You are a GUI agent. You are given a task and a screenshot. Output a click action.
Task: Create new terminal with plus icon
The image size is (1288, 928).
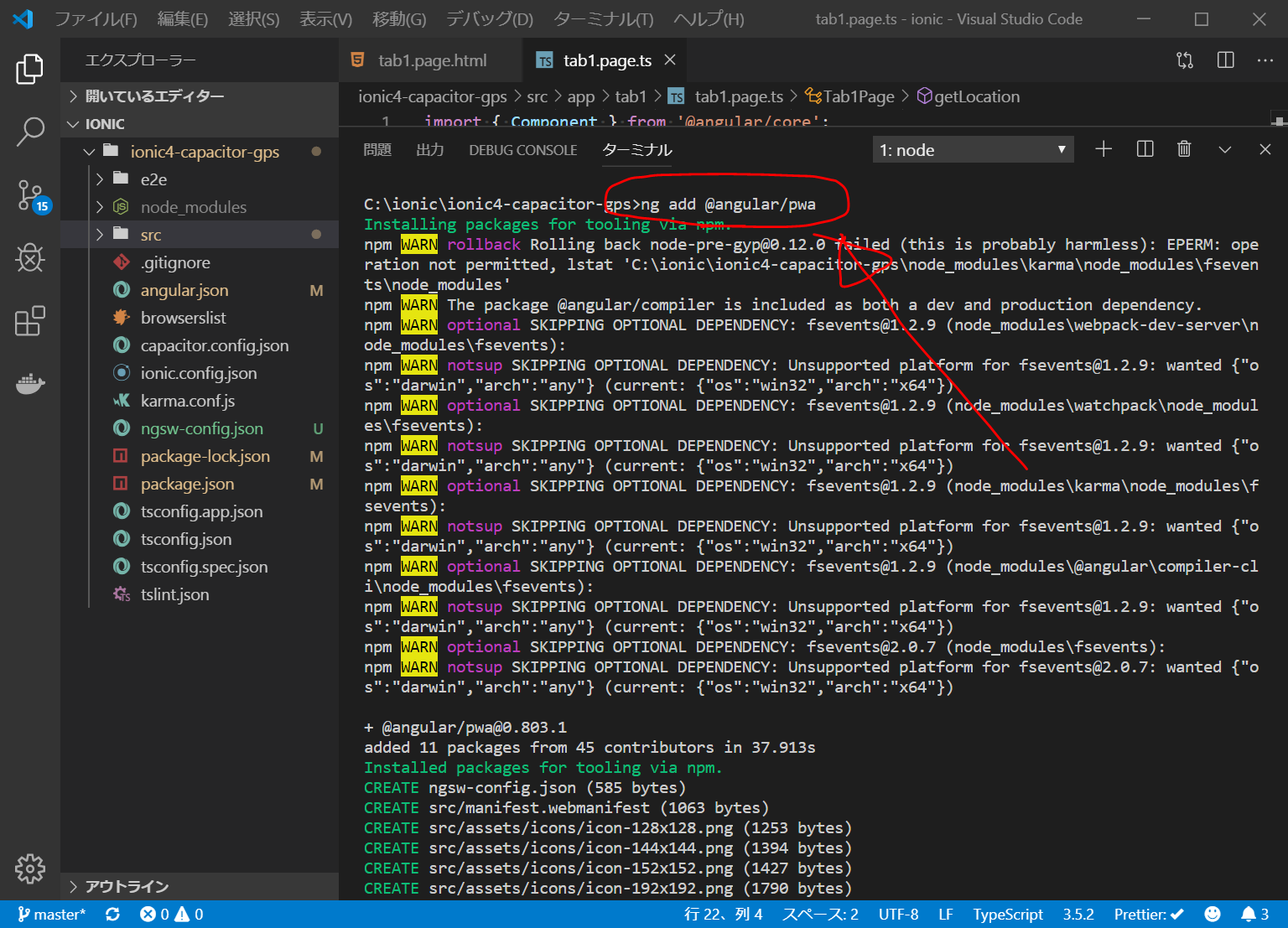[1104, 149]
